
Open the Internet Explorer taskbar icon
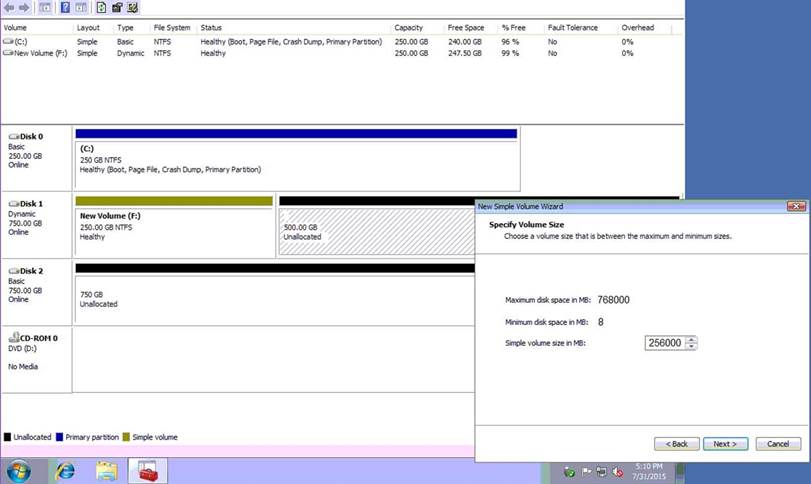click(66, 470)
